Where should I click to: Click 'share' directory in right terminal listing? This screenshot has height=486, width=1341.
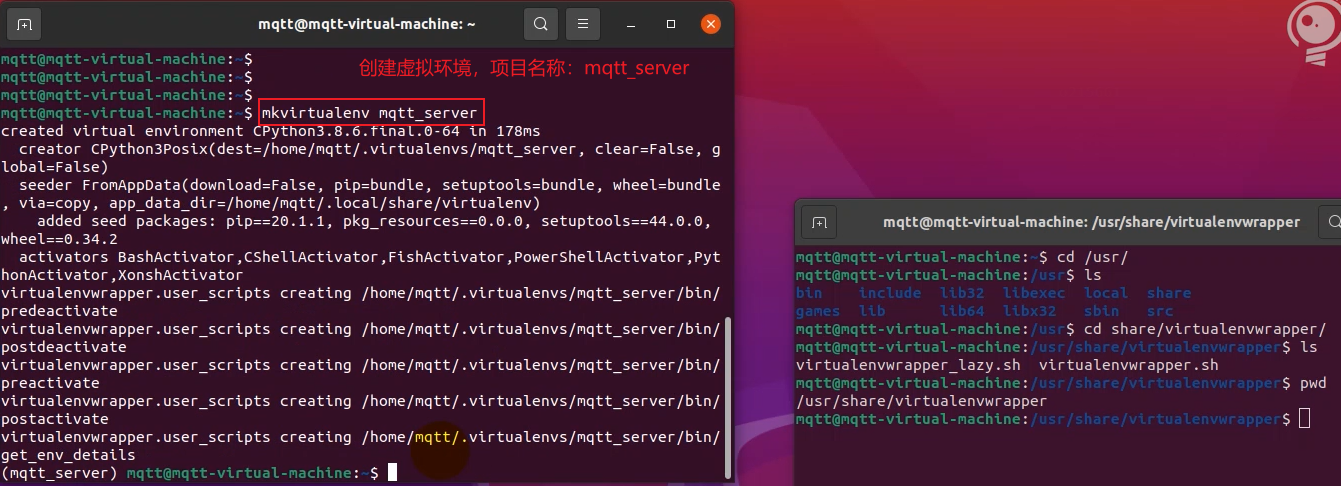point(1169,293)
